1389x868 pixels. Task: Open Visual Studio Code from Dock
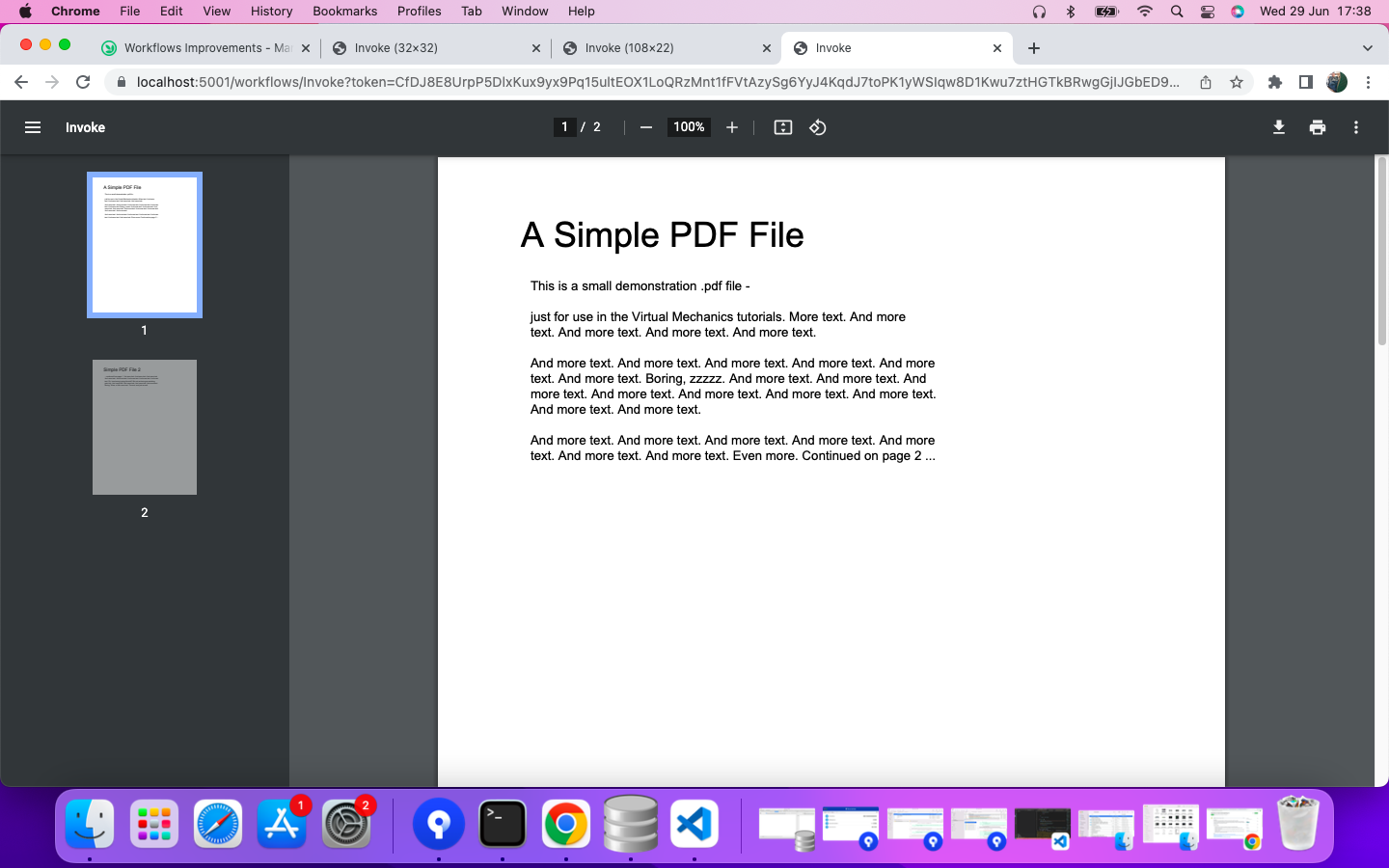click(x=694, y=825)
